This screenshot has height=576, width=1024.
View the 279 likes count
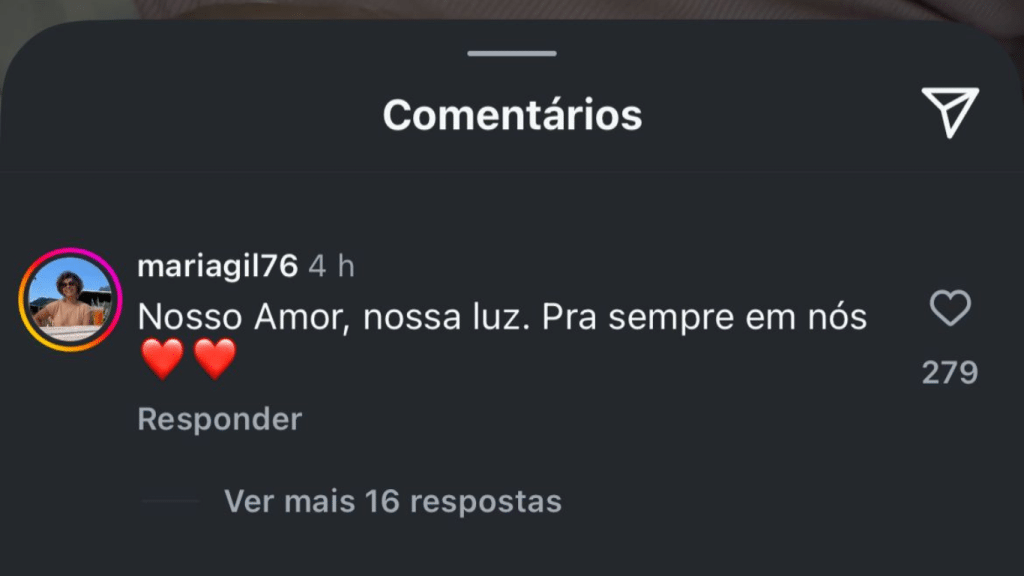(x=950, y=372)
